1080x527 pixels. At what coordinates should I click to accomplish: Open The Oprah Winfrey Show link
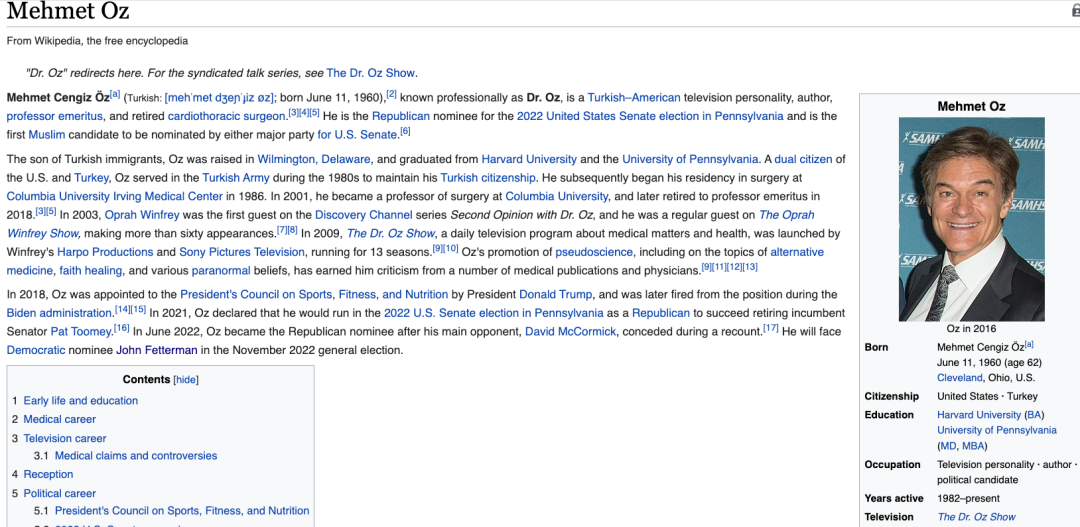[411, 224]
